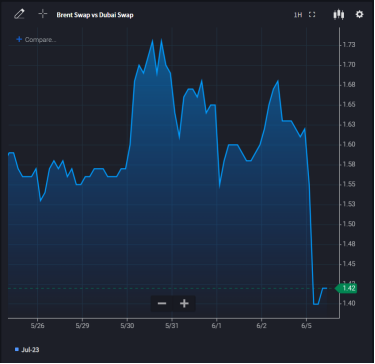
Task: Click the 6/2 date label
Action: 262,325
